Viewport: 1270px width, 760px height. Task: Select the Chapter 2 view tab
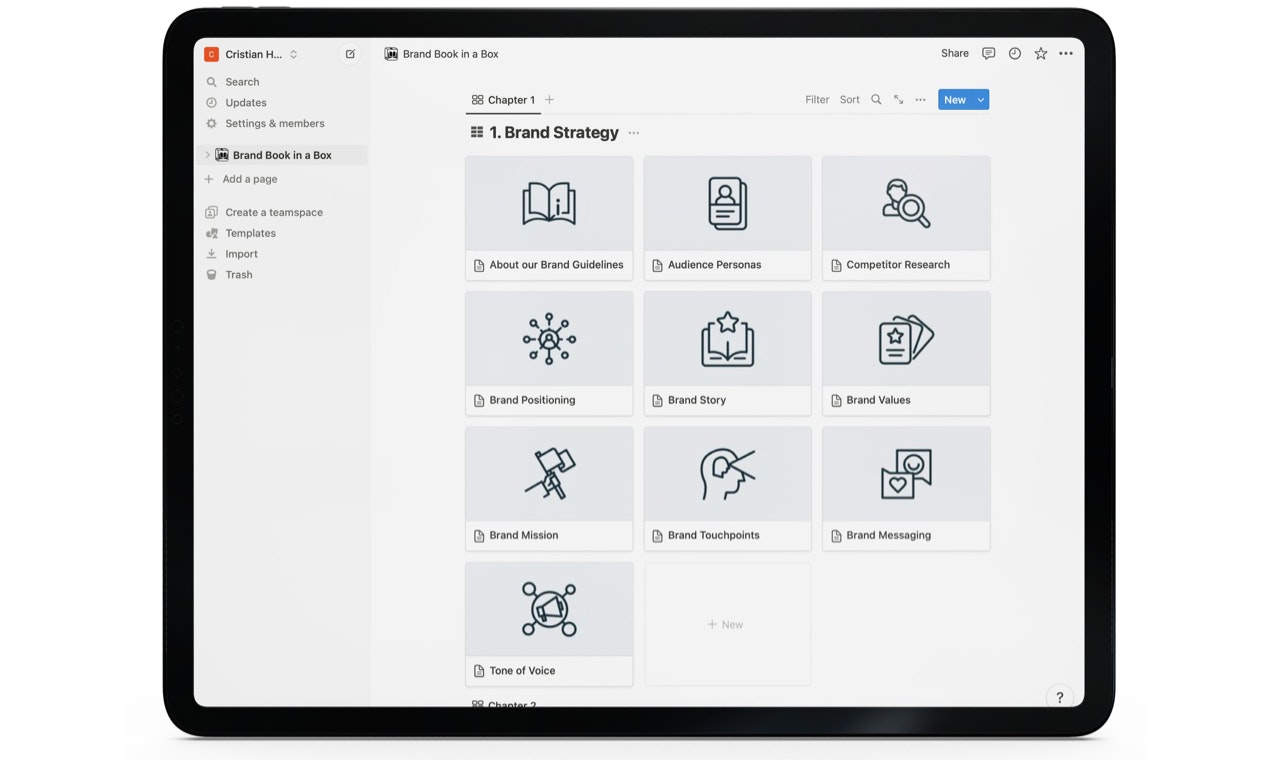tap(504, 705)
